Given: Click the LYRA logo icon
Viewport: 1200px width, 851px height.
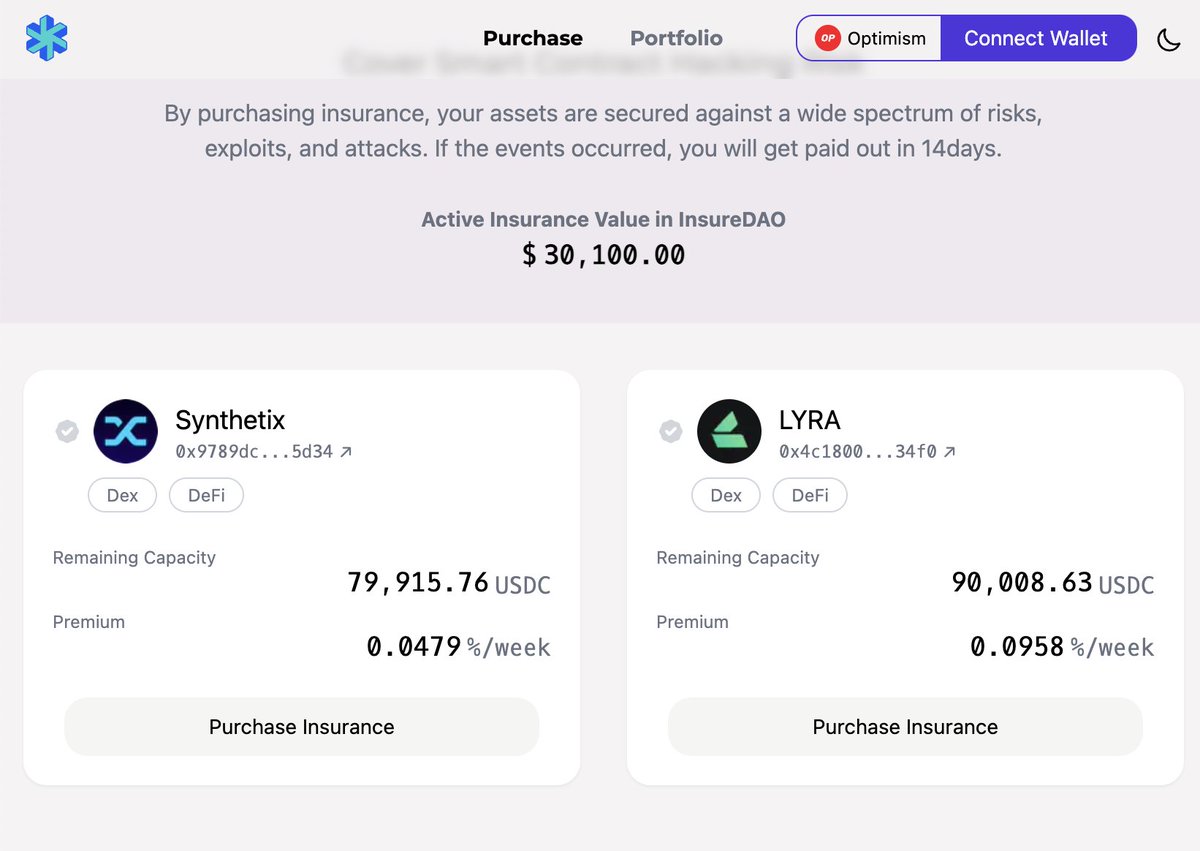Looking at the screenshot, I should pos(730,431).
